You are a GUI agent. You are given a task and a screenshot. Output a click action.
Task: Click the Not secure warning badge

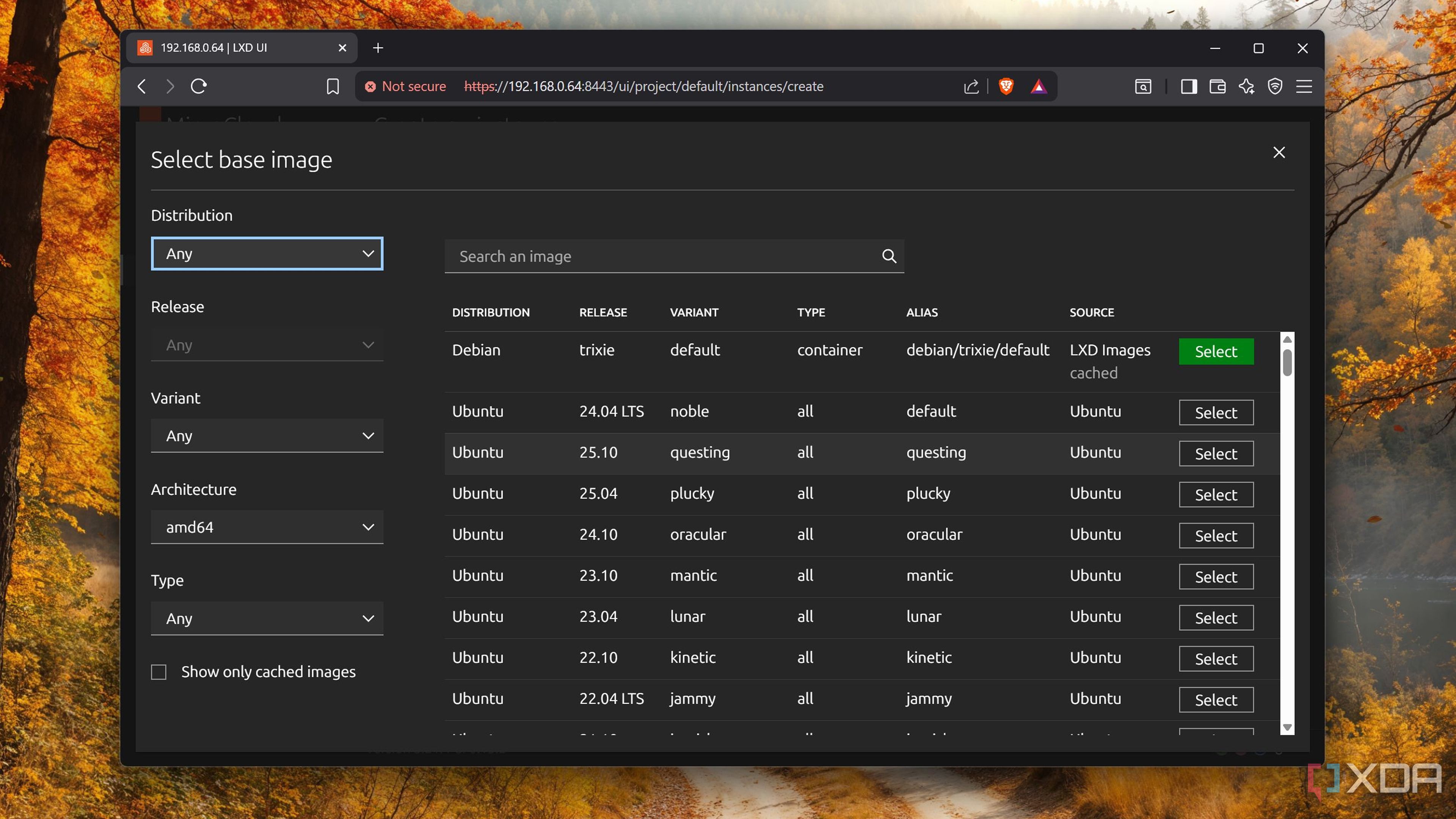click(405, 86)
